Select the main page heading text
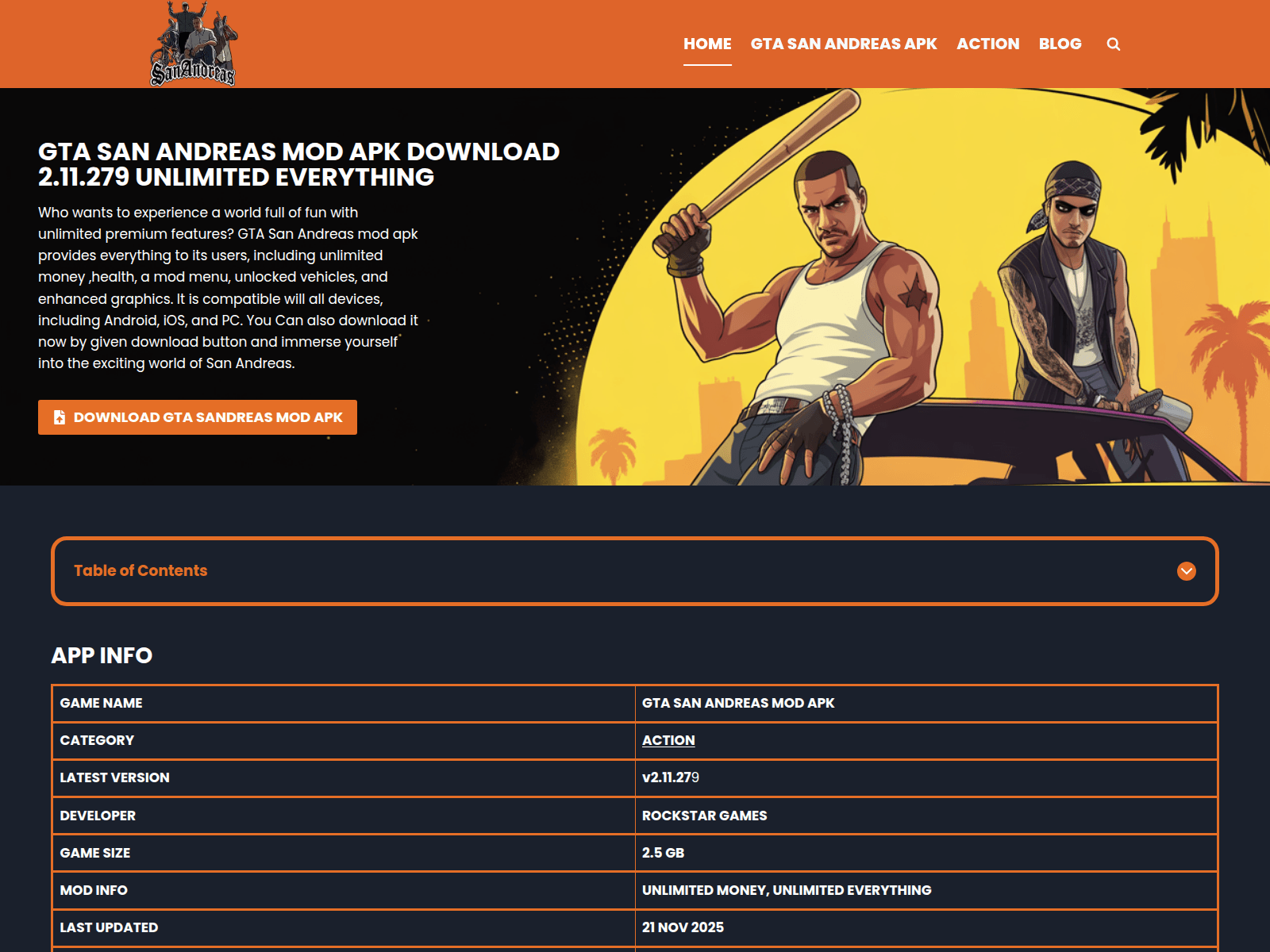Screen dimensions: 1270x952 [298, 164]
